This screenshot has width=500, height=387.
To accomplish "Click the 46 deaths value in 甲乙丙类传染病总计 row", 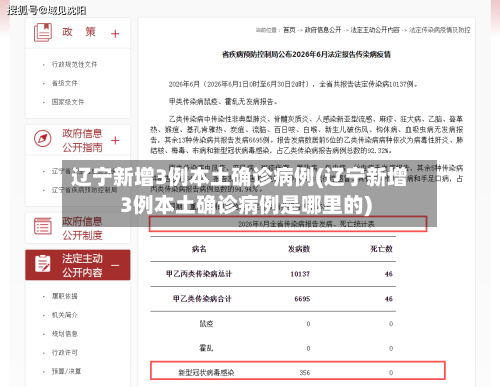I will (389, 274).
